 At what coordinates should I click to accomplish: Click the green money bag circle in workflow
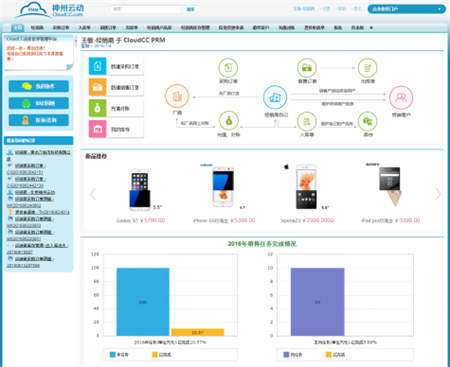click(229, 121)
